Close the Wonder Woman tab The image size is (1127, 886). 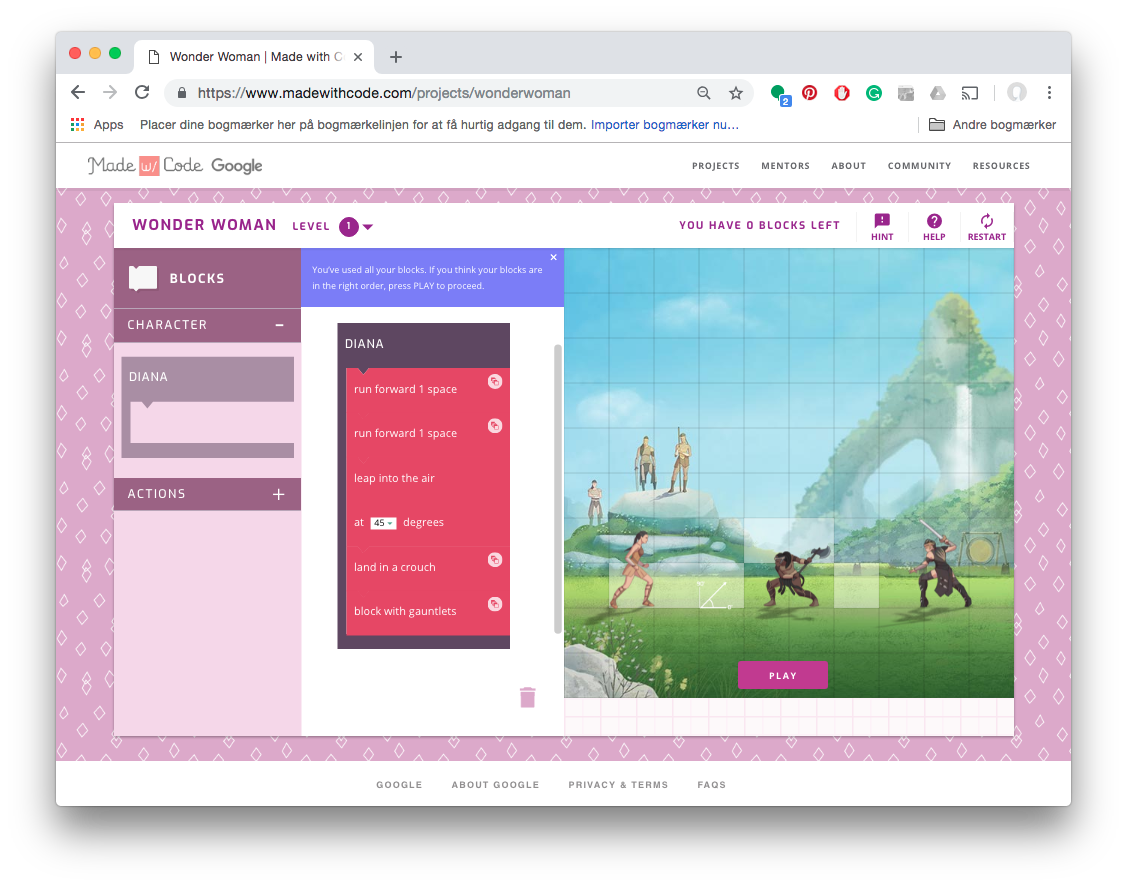tap(358, 57)
